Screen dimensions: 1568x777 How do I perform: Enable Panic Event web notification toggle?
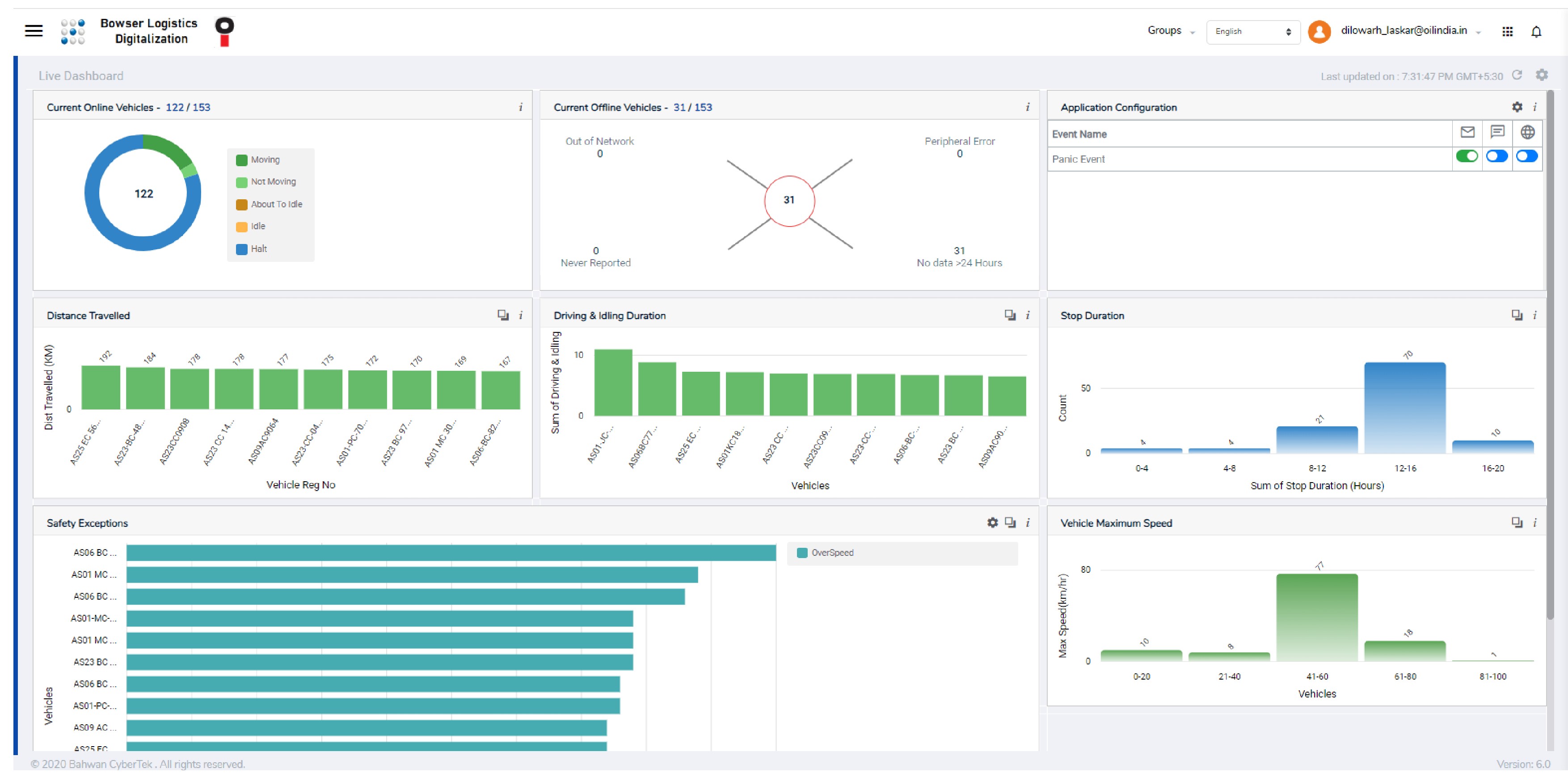1526,156
